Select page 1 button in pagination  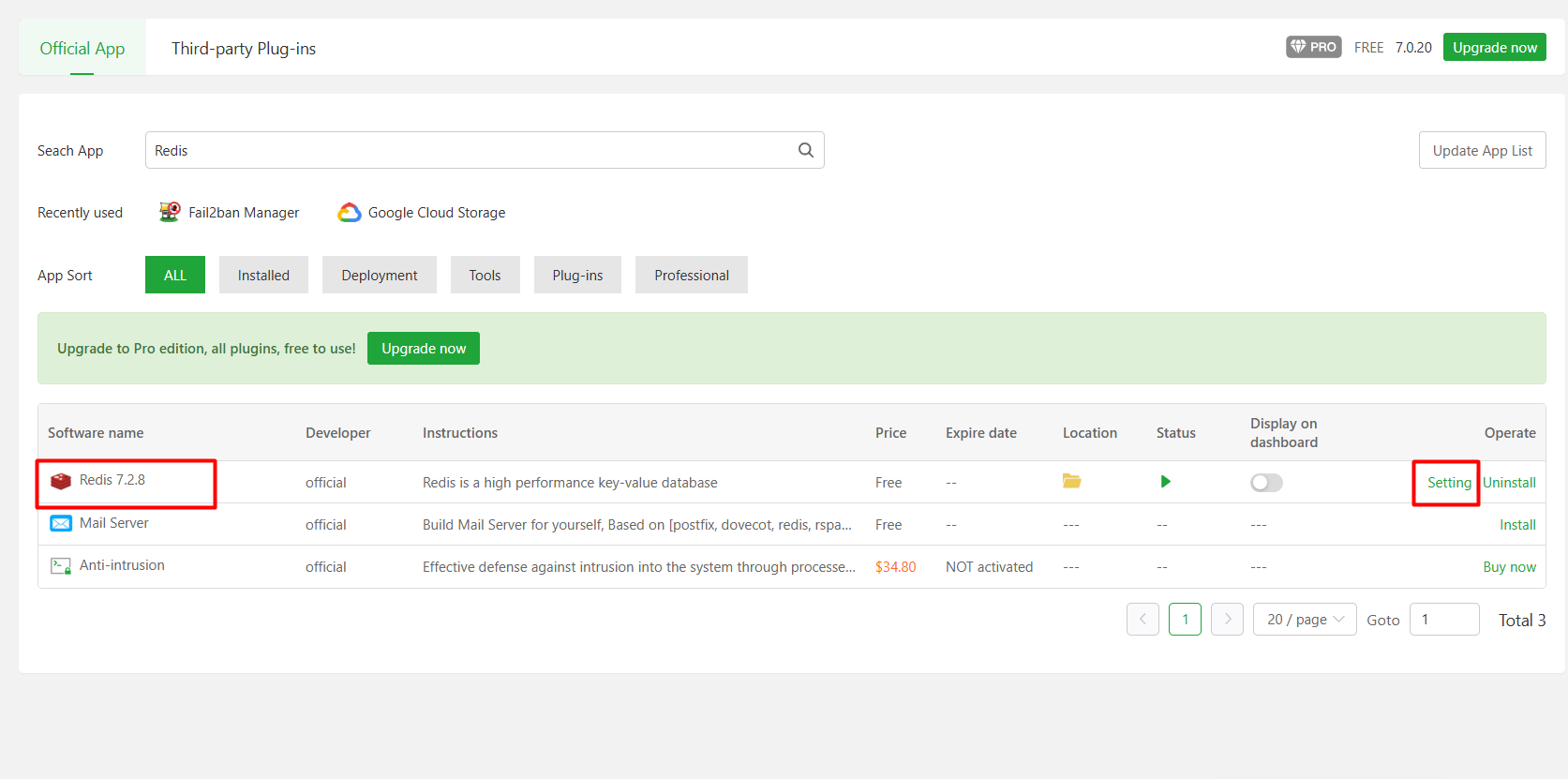pos(1185,619)
